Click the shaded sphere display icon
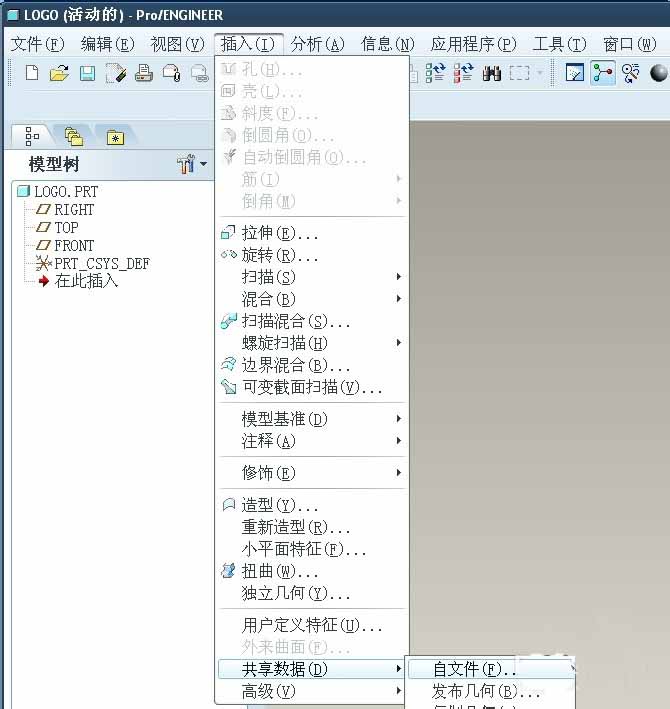The height and width of the screenshot is (709, 670). (x=659, y=73)
